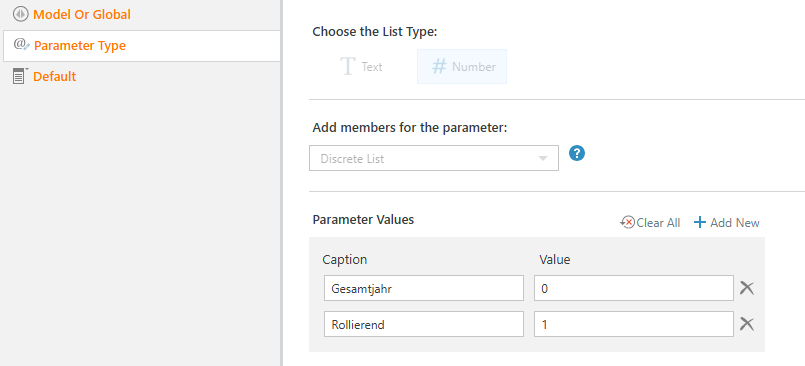Click the Gesamtjahr caption input field
This screenshot has width=805, height=366.
pyautogui.click(x=424, y=288)
